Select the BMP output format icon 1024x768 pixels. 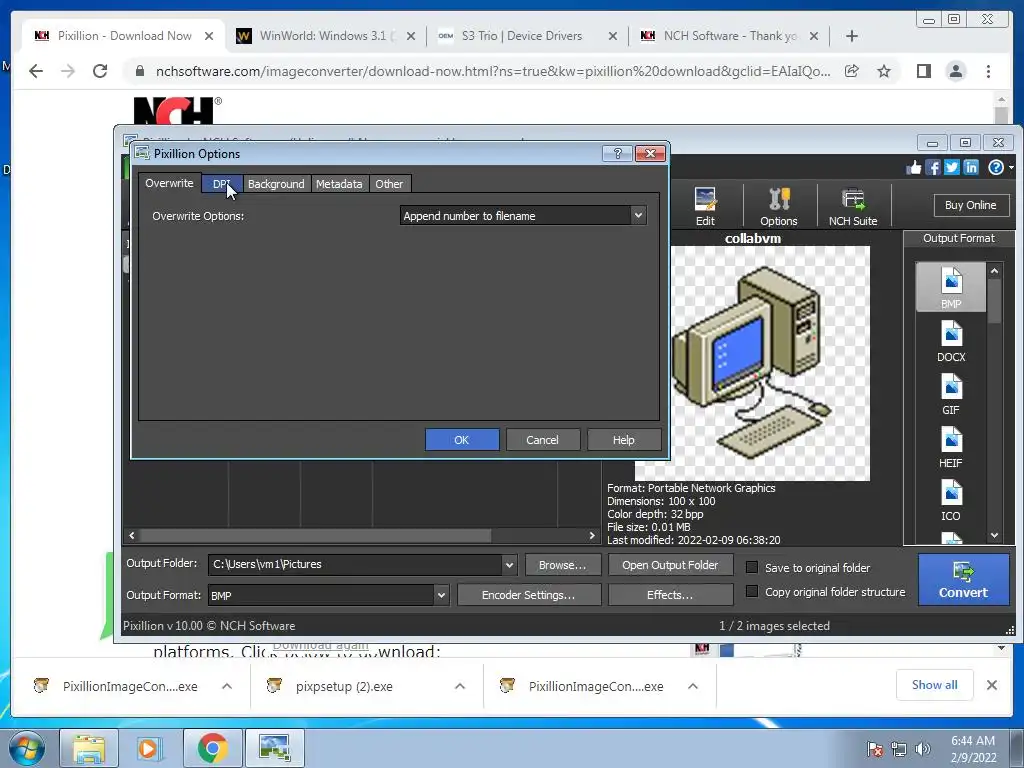[x=951, y=287]
